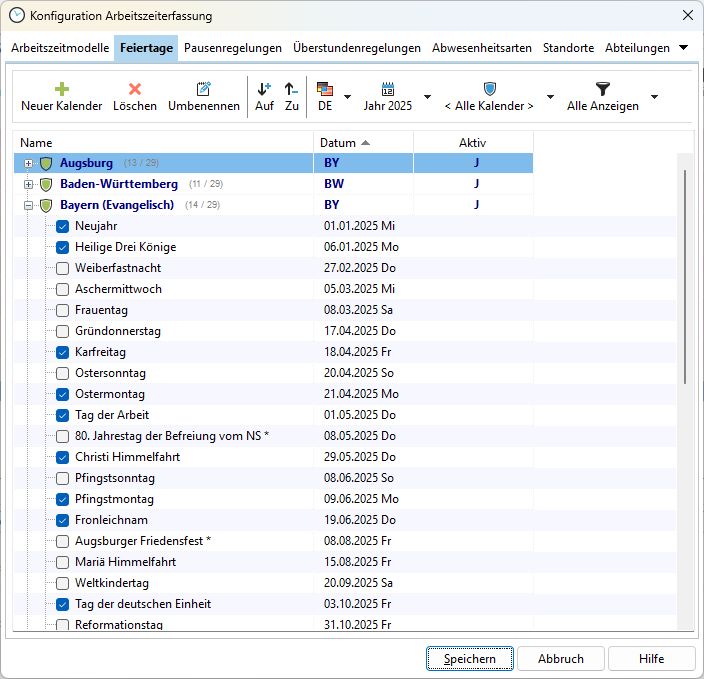Click the vertical scrollbar of holiday list
Viewport: 704px width, 679px height.
685,276
